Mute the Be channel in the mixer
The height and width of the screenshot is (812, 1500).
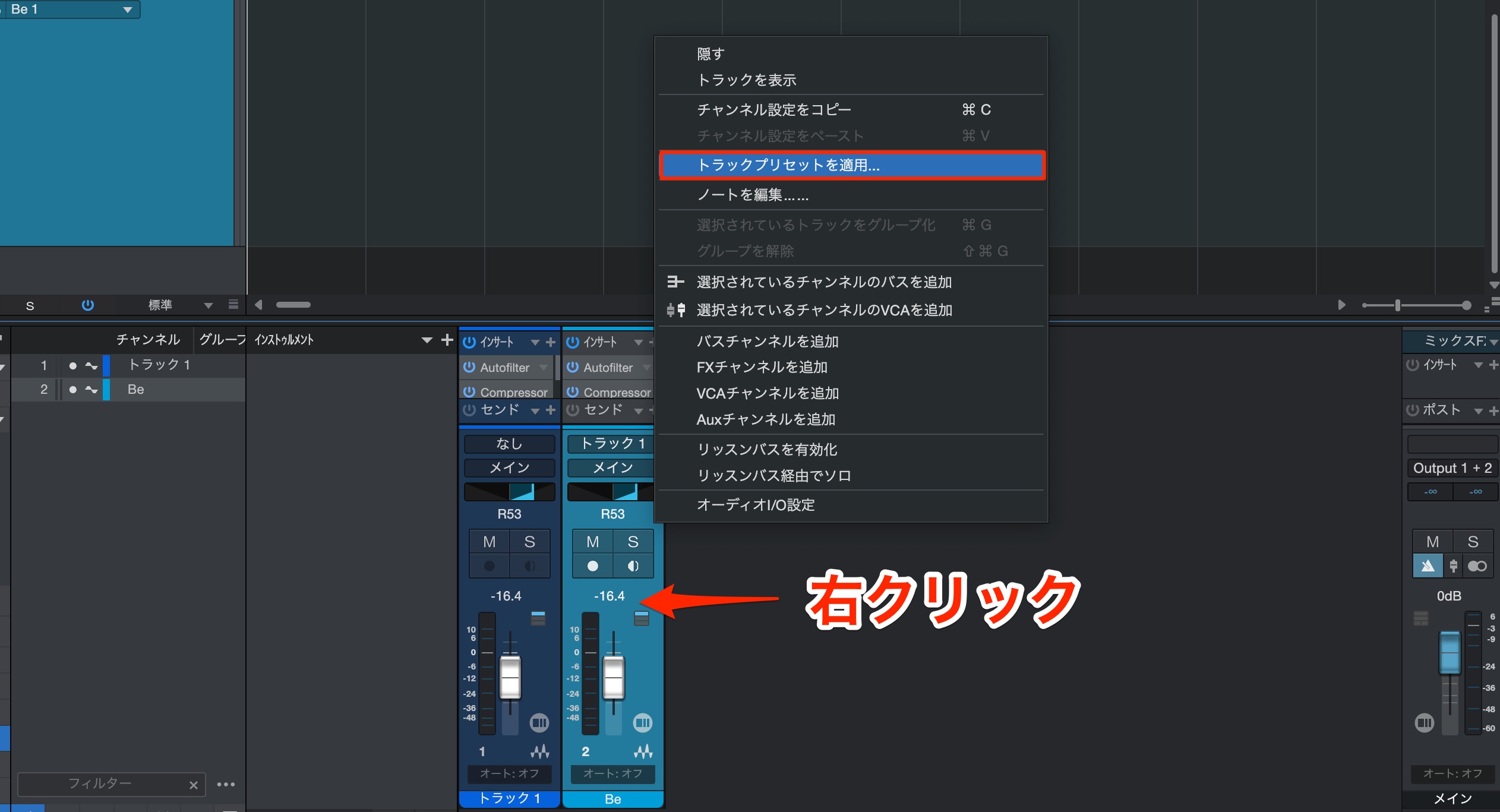593,542
